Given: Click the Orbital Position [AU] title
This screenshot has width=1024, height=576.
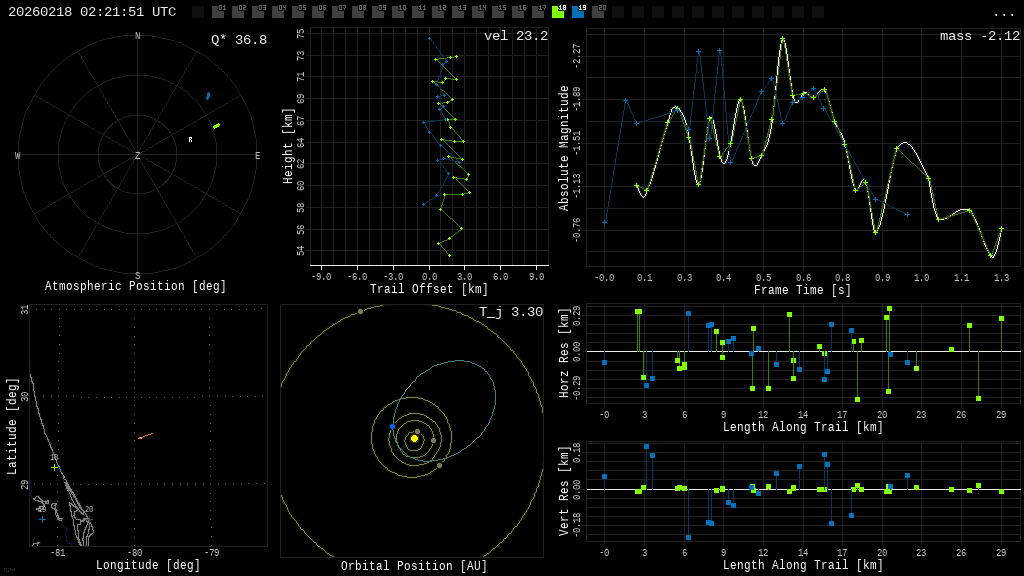Looking at the screenshot, I should [x=414, y=566].
